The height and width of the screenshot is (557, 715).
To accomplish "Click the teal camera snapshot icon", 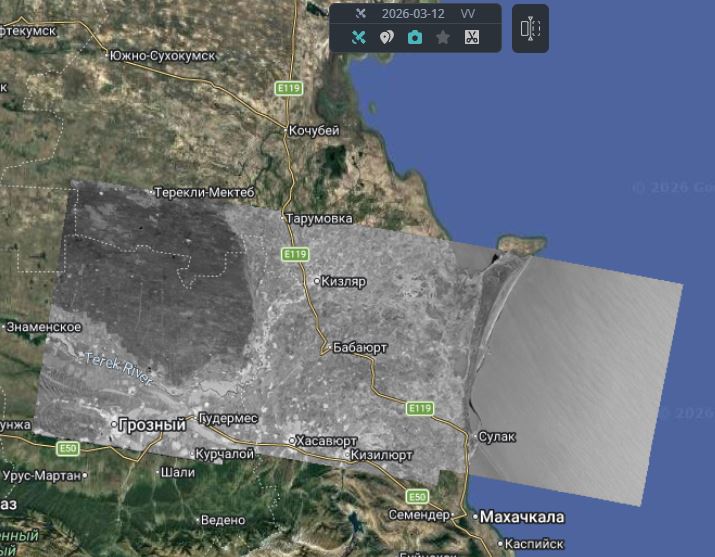I will click(x=415, y=38).
